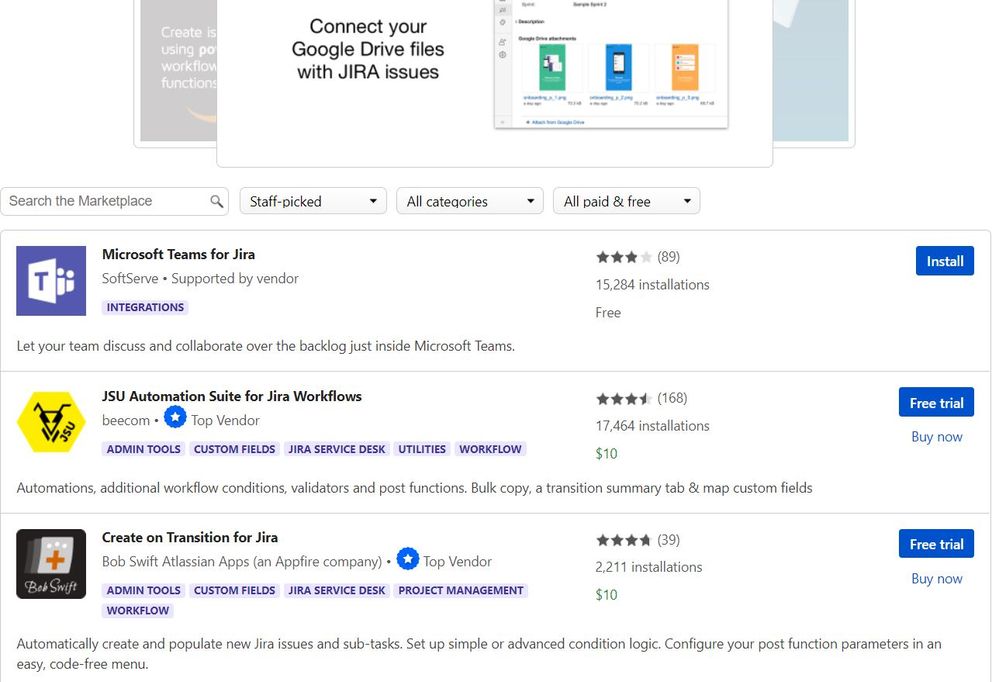Open JSU Automation Suite for Jira Workflows title
Viewport: 999px width, 682px height.
232,396
